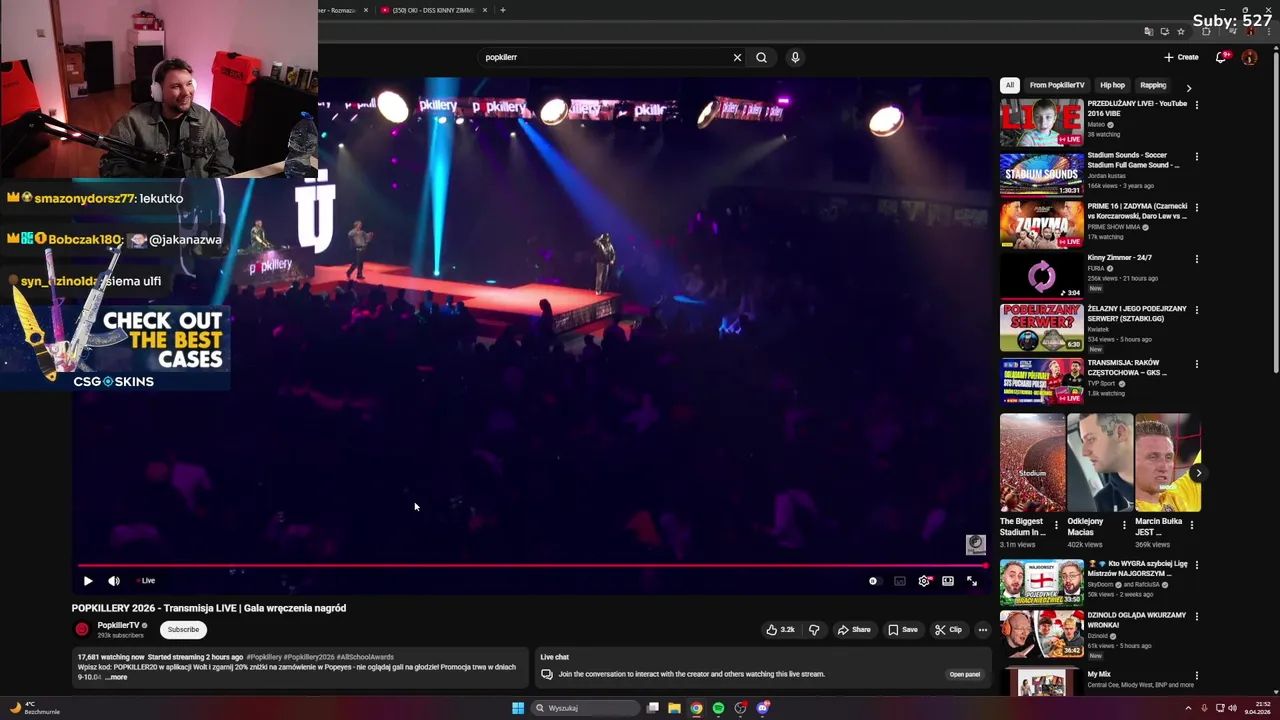This screenshot has width=1280, height=720.
Task: Select the Rapping filter chip
Action: (1153, 85)
